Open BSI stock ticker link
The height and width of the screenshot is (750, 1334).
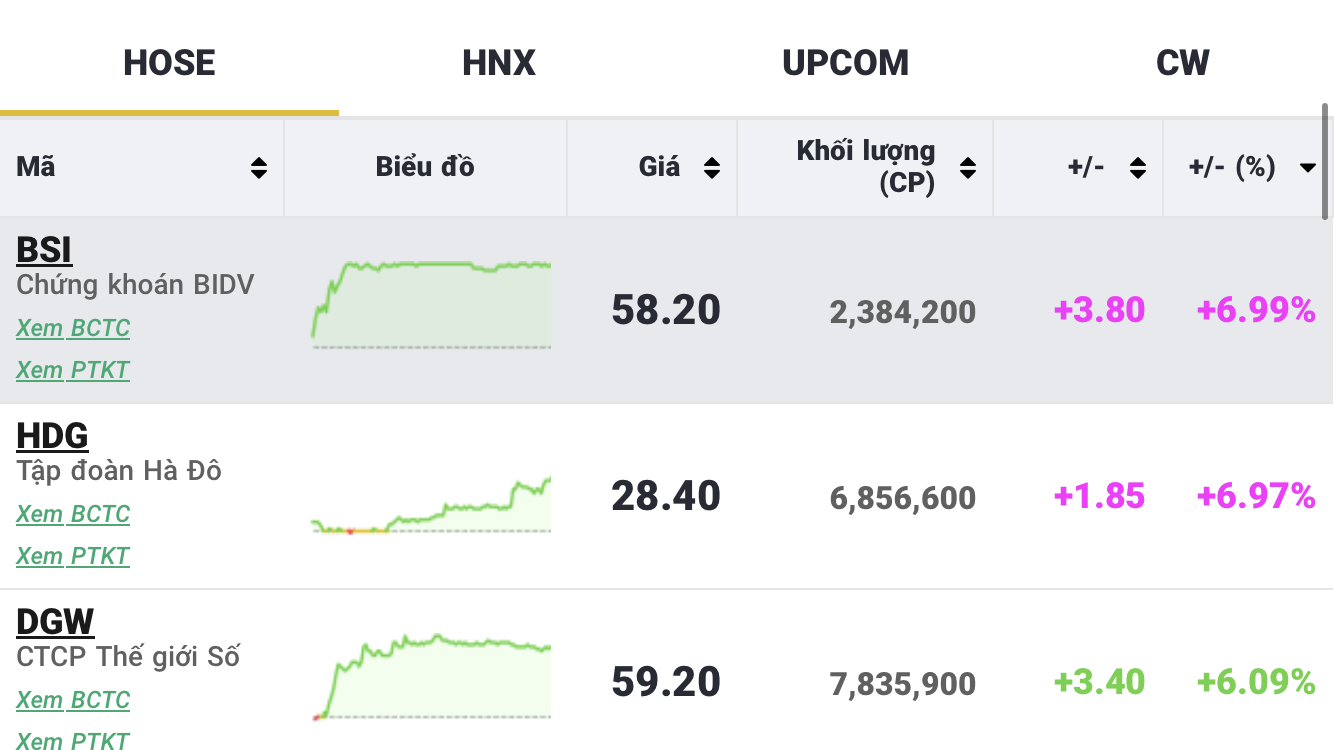[45, 250]
